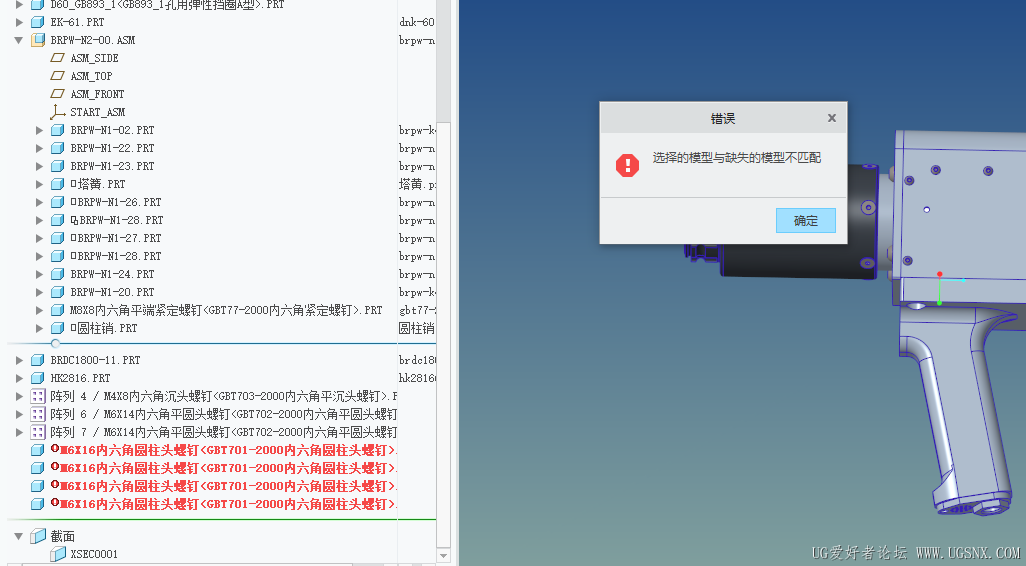Click the EK-61.PRT part icon
This screenshot has width=1026, height=566.
[38, 22]
